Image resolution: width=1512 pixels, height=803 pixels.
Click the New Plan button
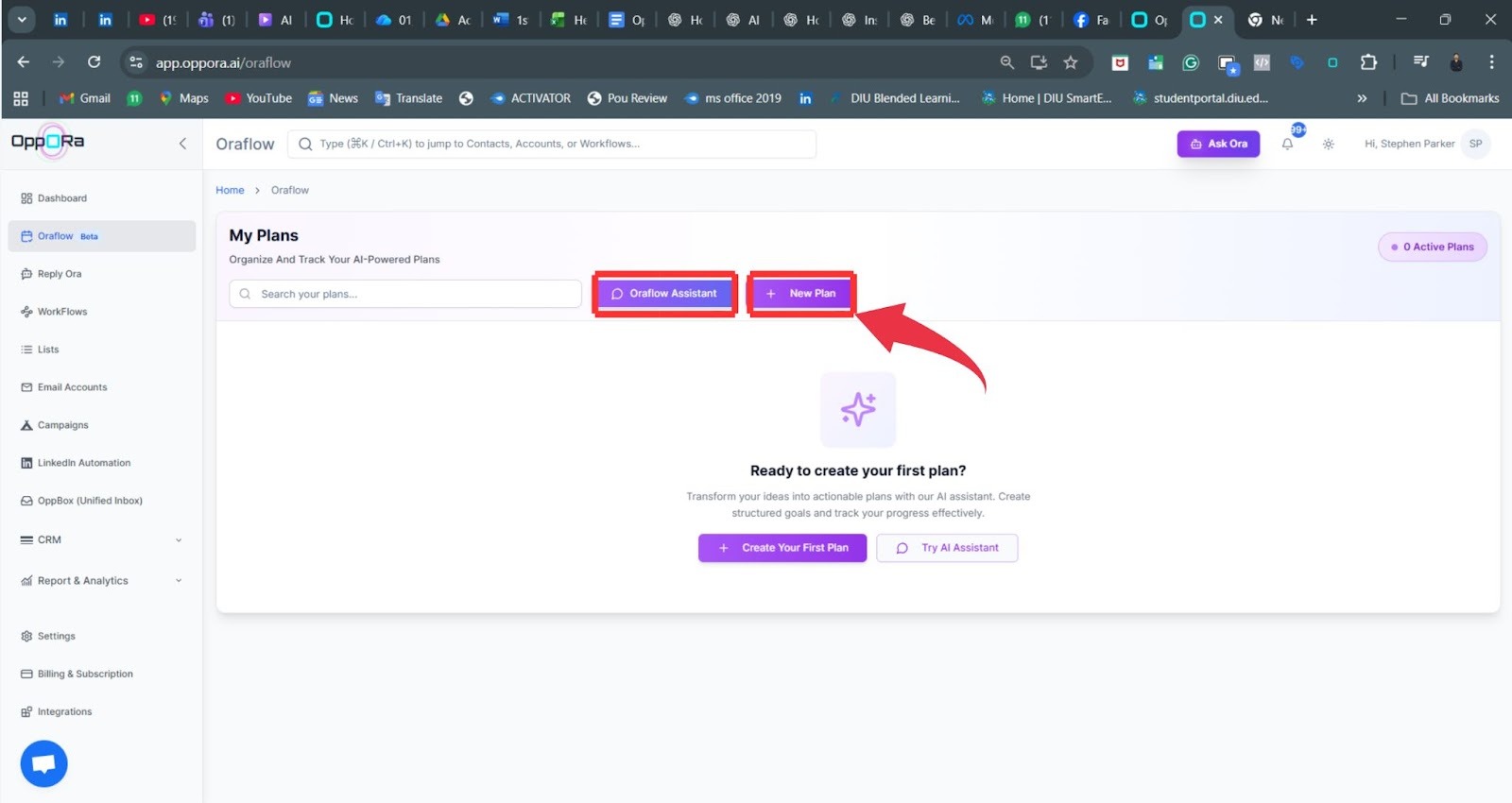click(801, 294)
